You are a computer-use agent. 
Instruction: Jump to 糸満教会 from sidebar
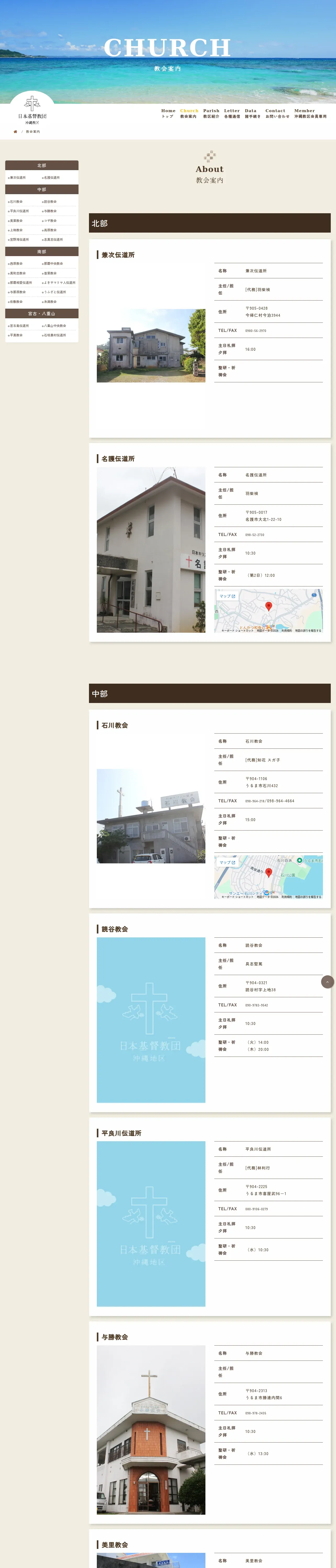50,302
